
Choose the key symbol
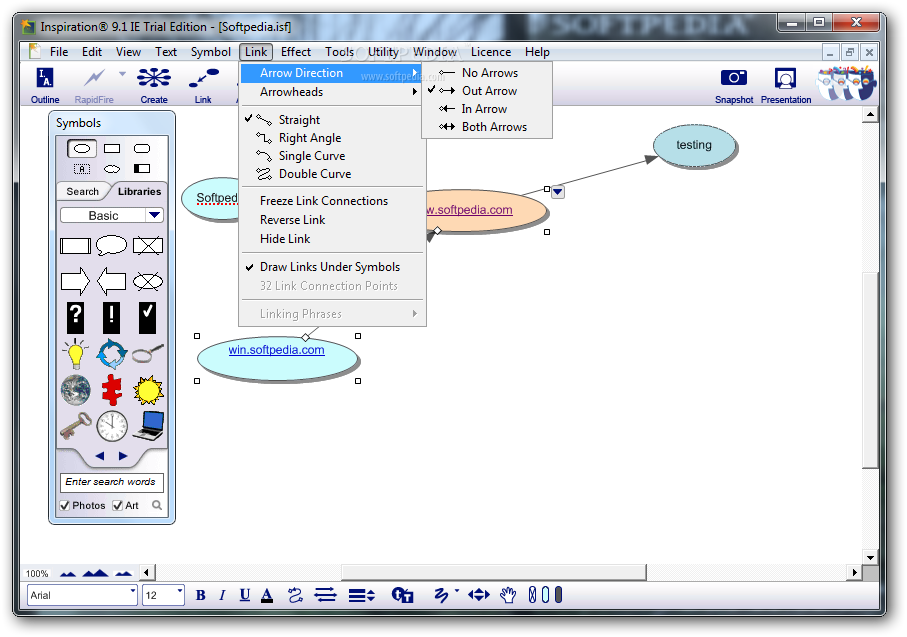tap(75, 426)
